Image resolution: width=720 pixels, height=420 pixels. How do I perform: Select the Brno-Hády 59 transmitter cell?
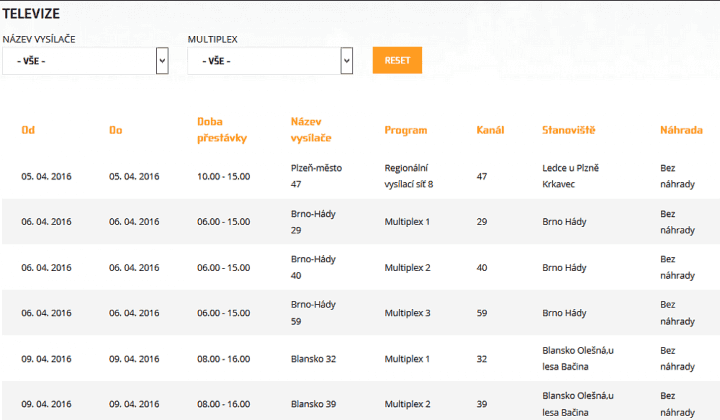click(313, 313)
